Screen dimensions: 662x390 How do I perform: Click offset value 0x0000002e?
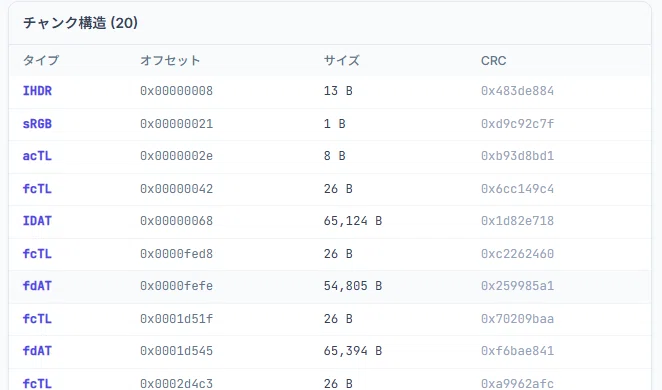[176, 156]
